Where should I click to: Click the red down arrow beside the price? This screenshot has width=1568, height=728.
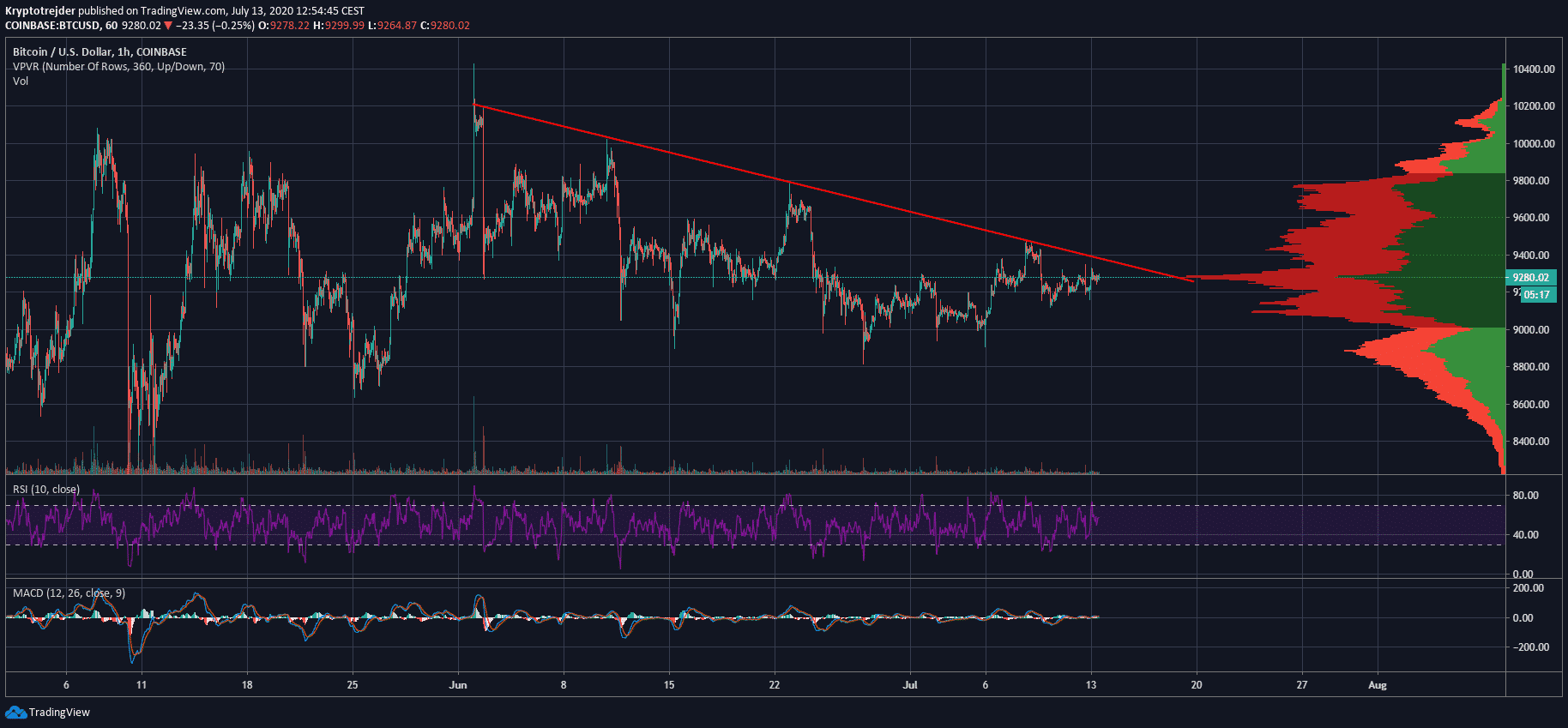pyautogui.click(x=169, y=26)
